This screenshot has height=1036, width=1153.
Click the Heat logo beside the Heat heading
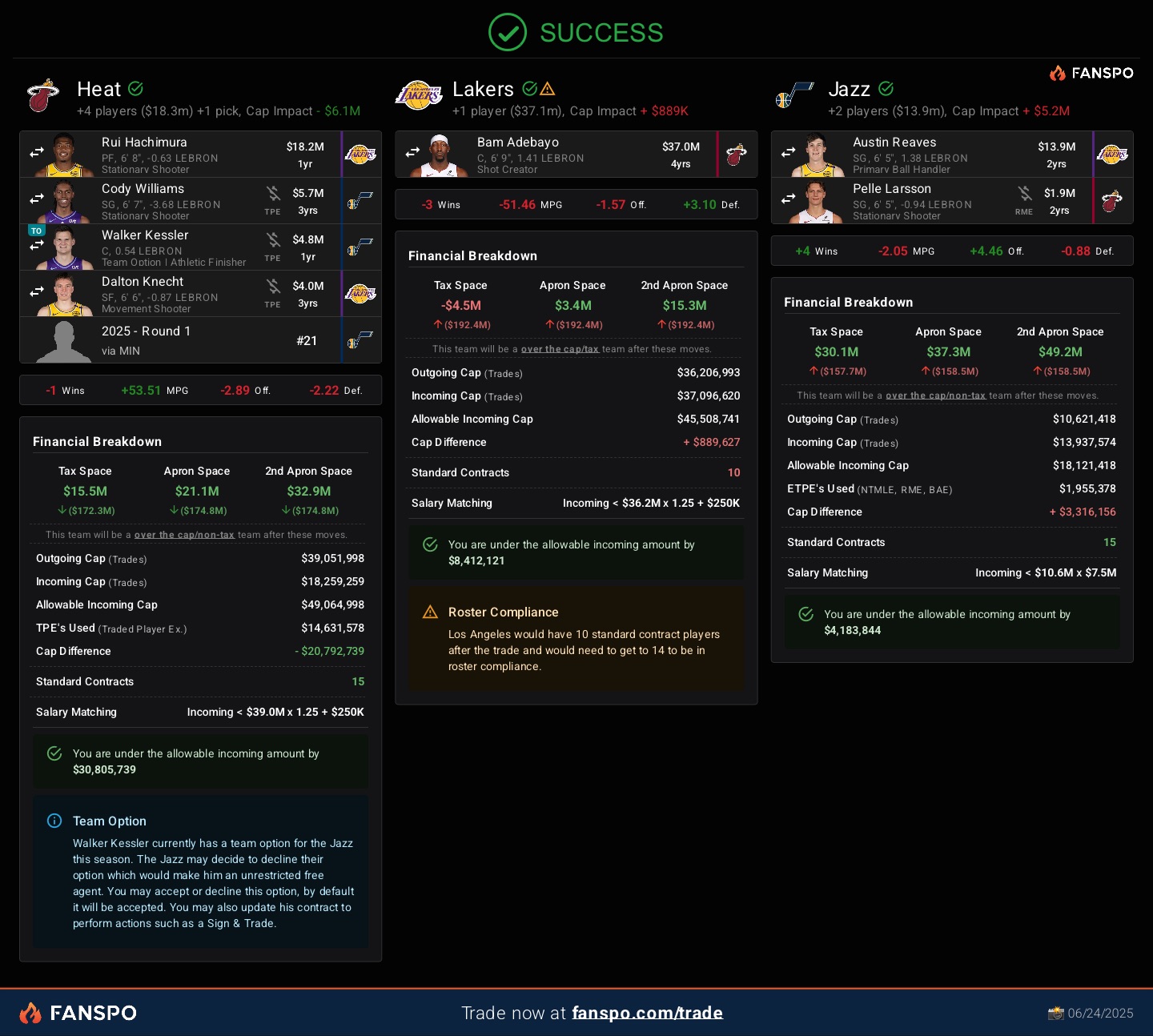(x=43, y=95)
